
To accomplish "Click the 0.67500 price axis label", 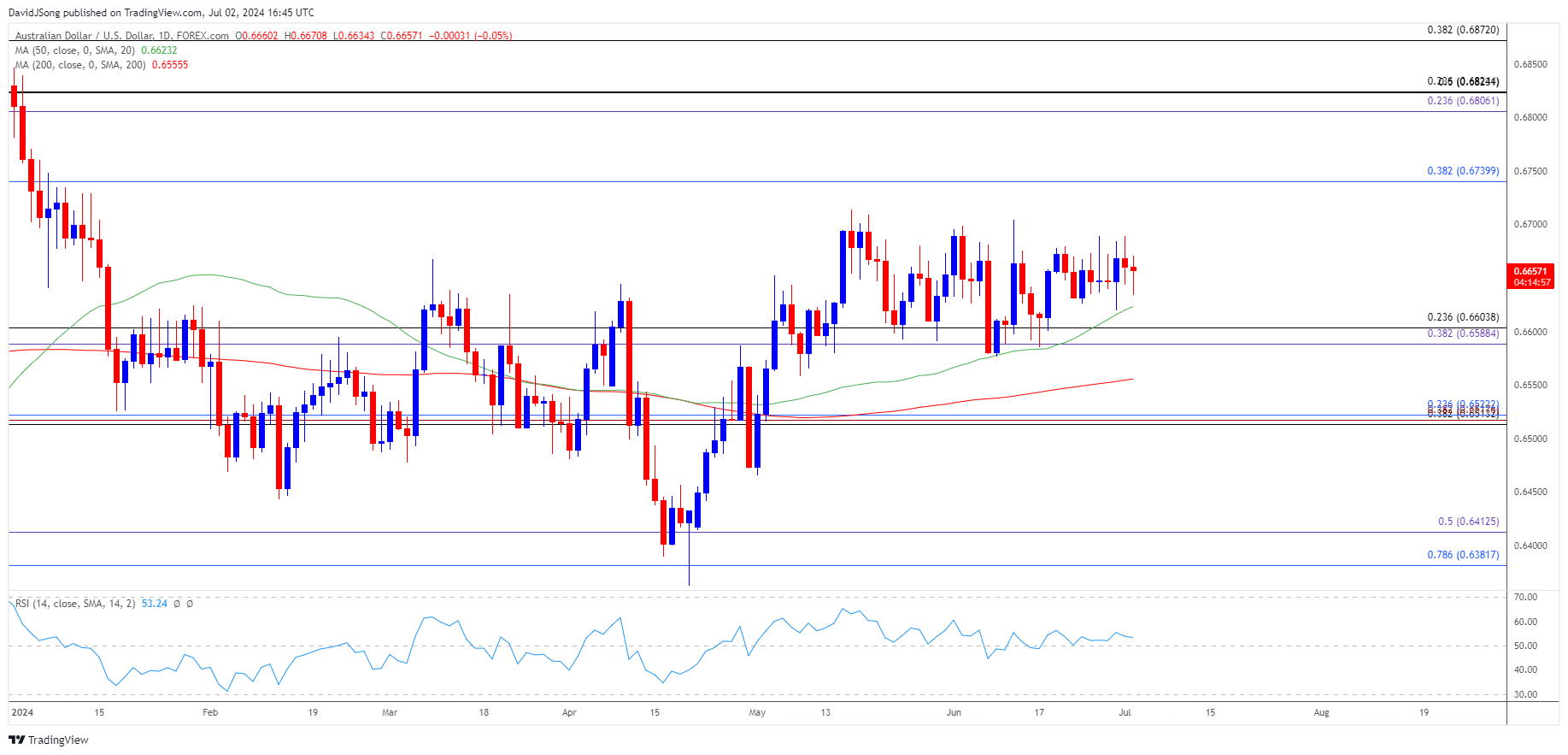I will click(1530, 172).
